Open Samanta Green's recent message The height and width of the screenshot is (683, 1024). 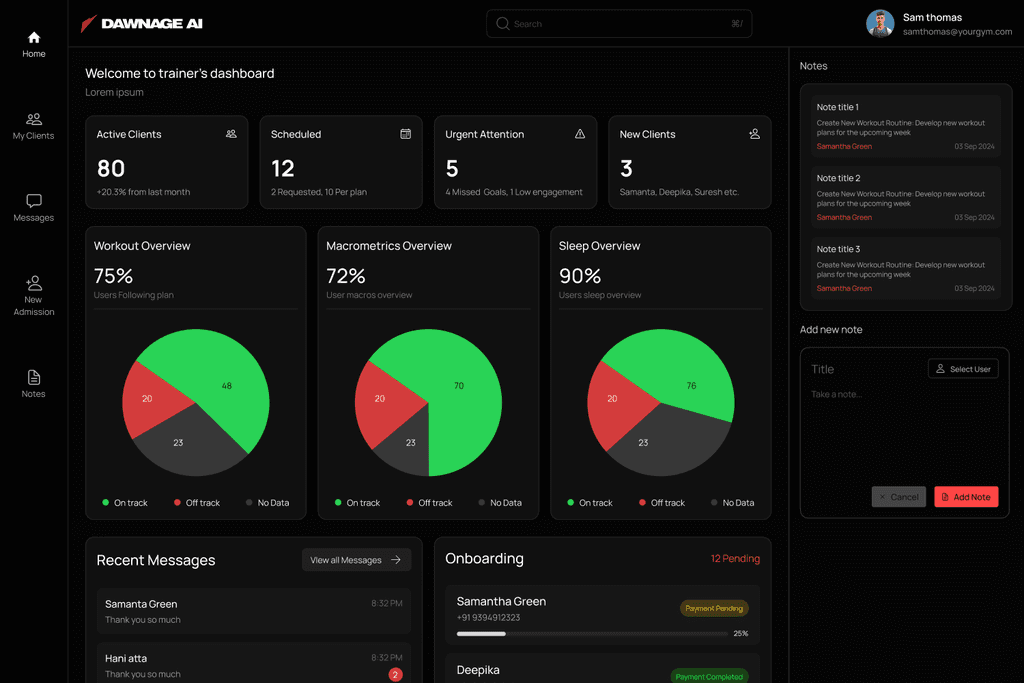coord(253,611)
